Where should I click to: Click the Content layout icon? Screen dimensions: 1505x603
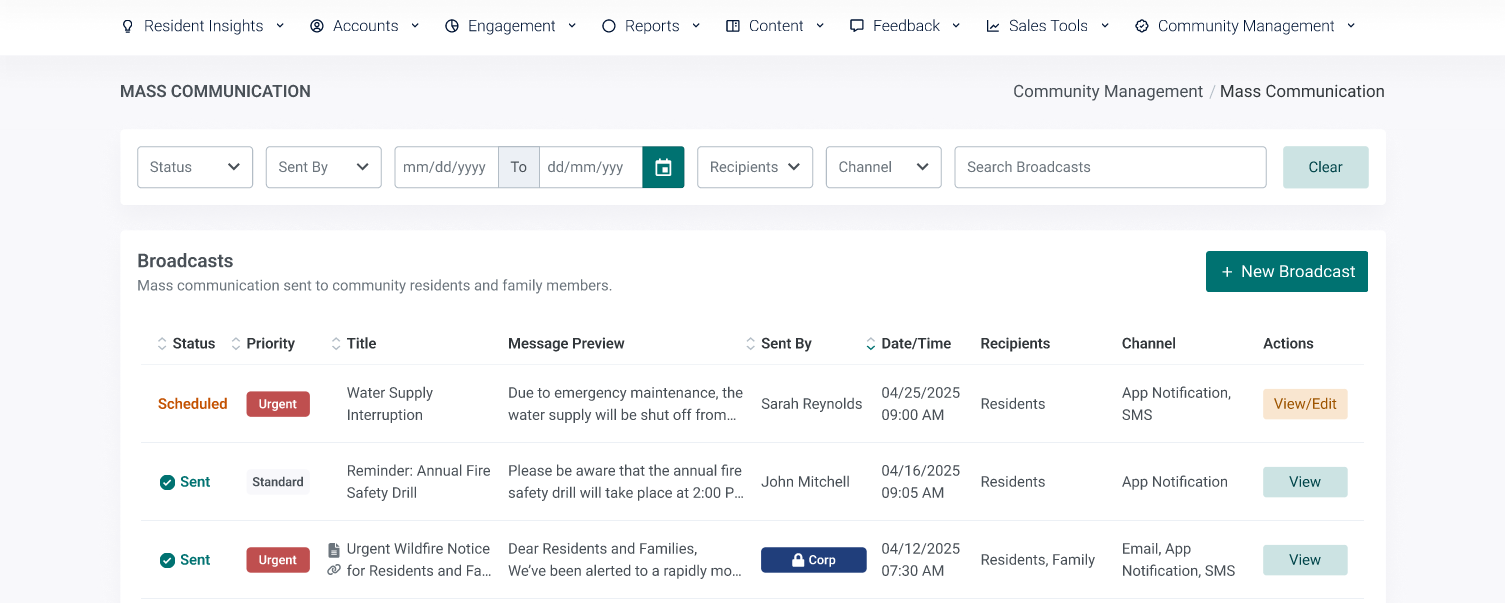(733, 26)
